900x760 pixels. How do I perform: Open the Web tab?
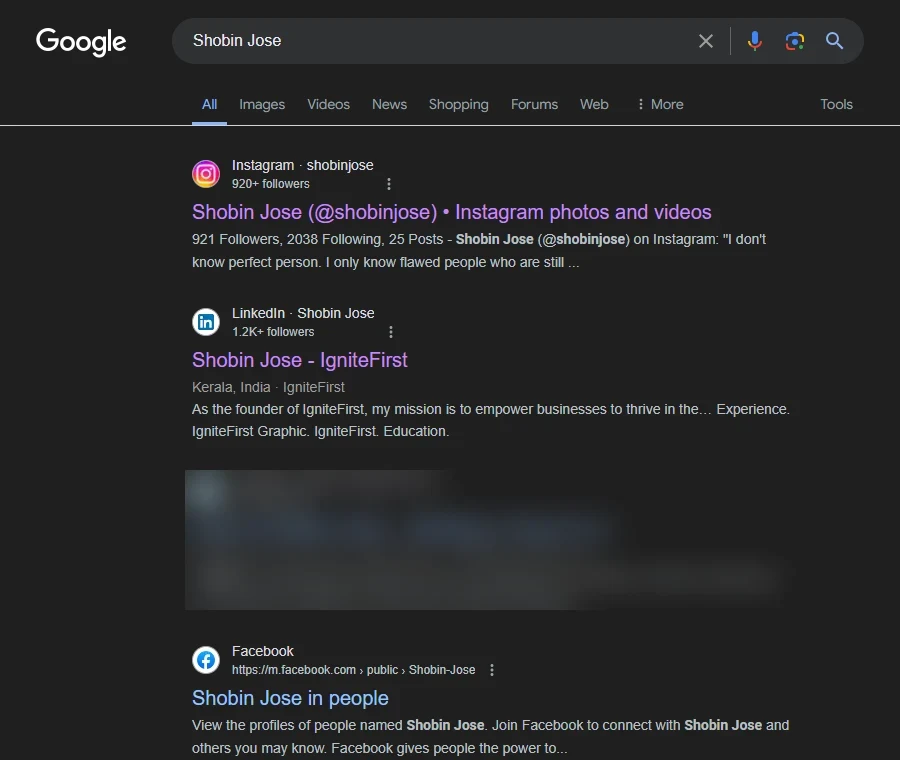(x=594, y=104)
